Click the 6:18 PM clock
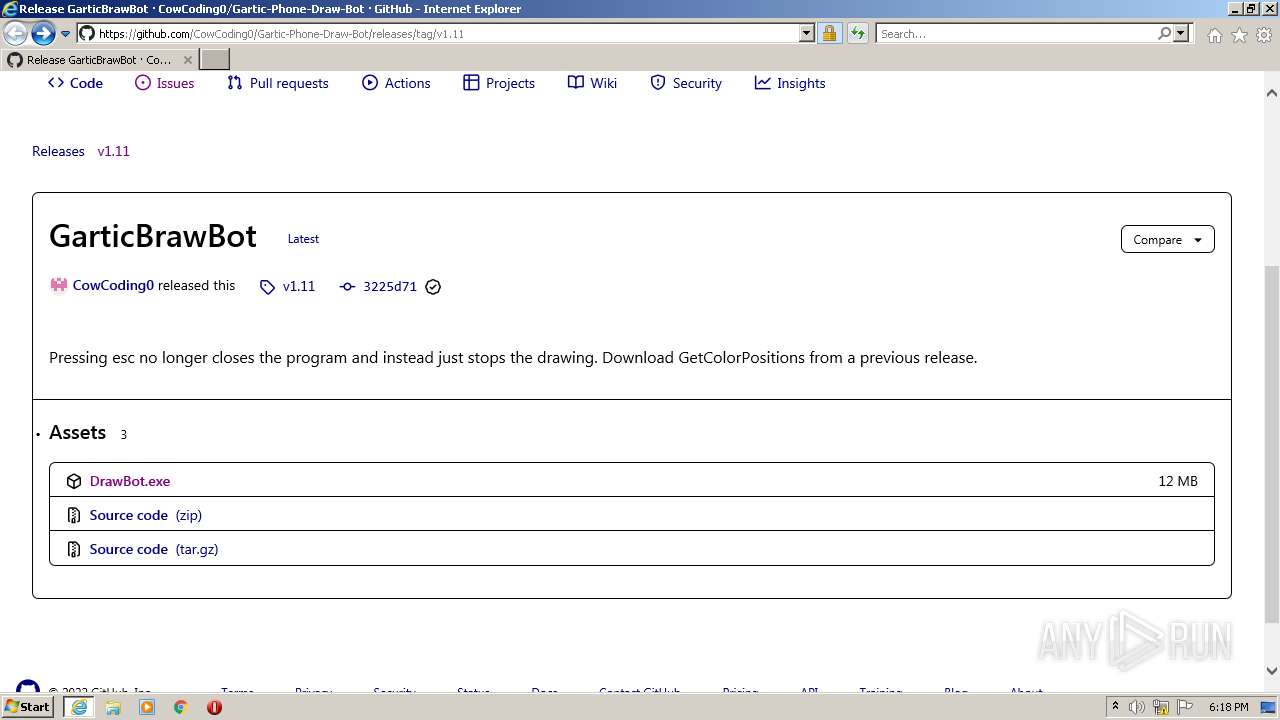1280x720 pixels. click(1228, 707)
